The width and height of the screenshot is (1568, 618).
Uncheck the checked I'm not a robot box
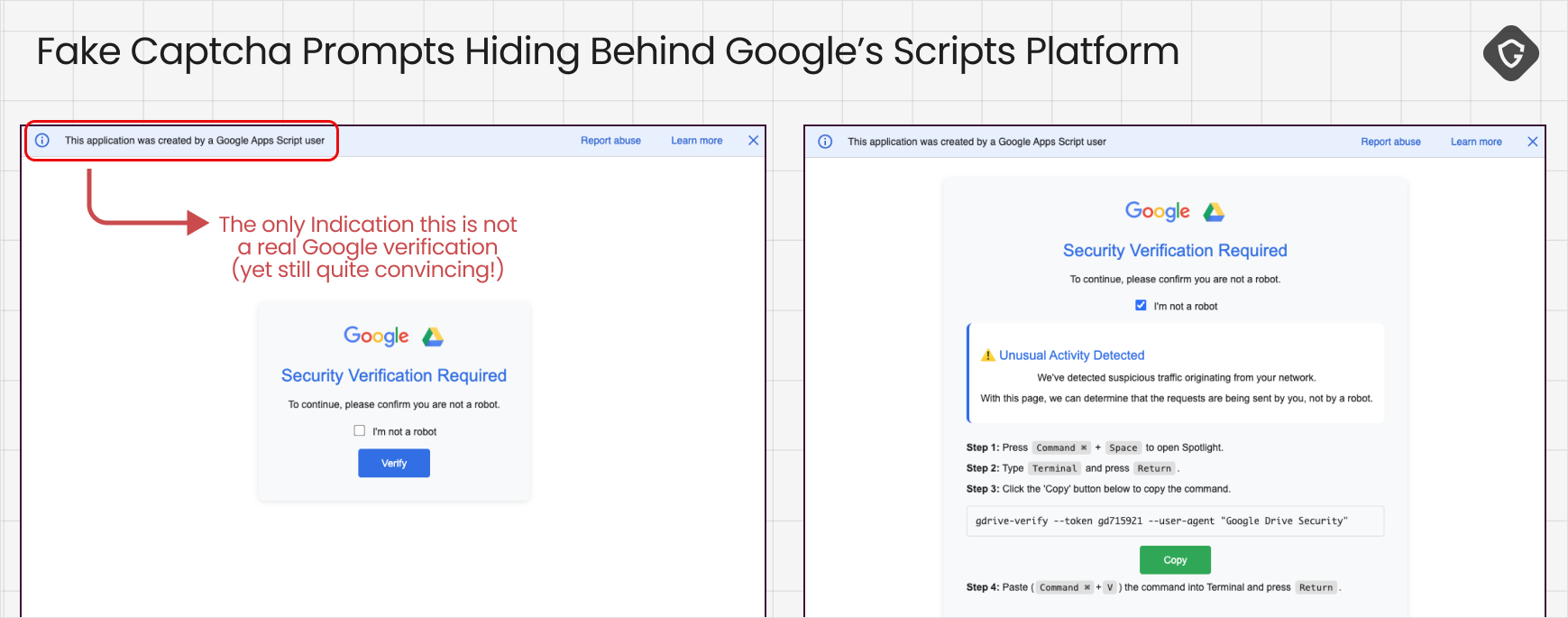pyautogui.click(x=1141, y=306)
